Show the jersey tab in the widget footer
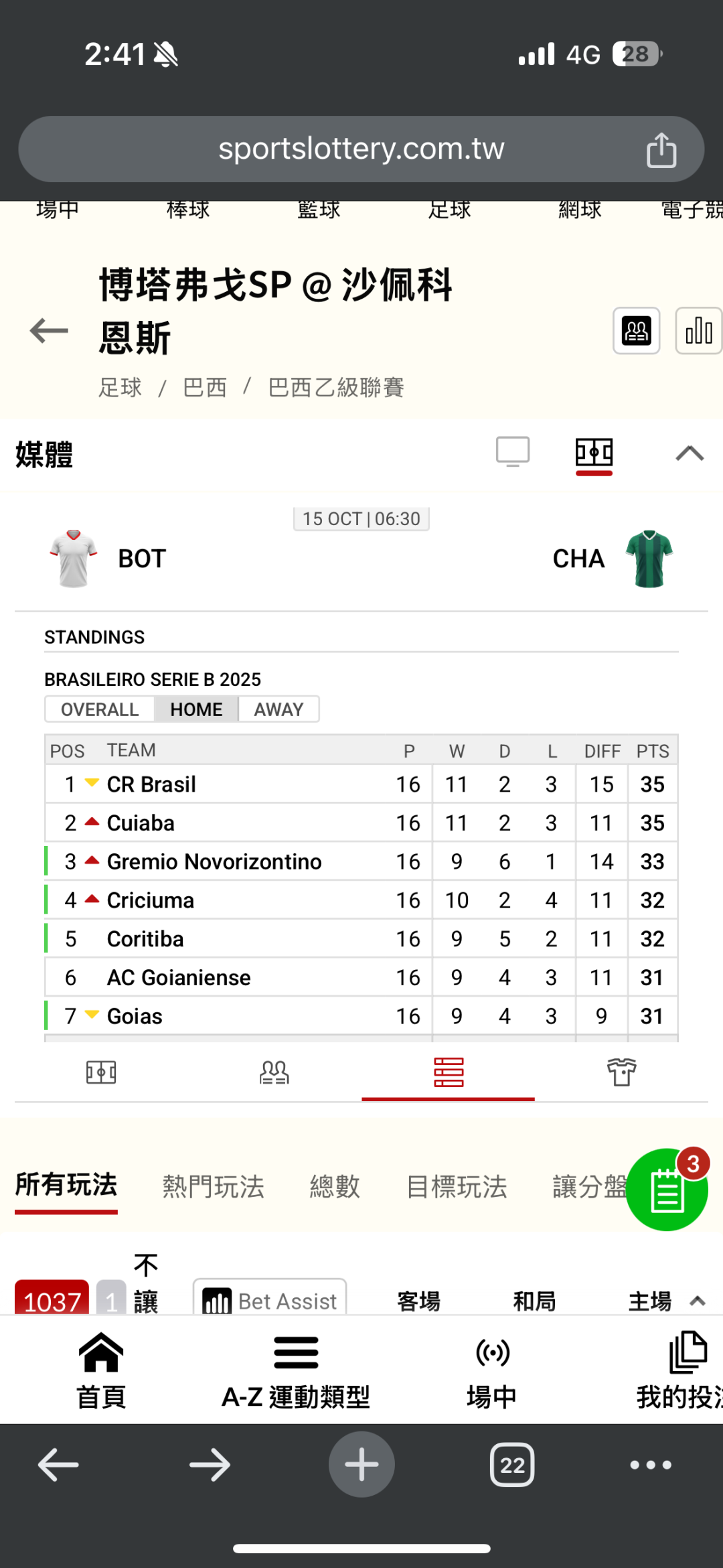 [621, 1072]
